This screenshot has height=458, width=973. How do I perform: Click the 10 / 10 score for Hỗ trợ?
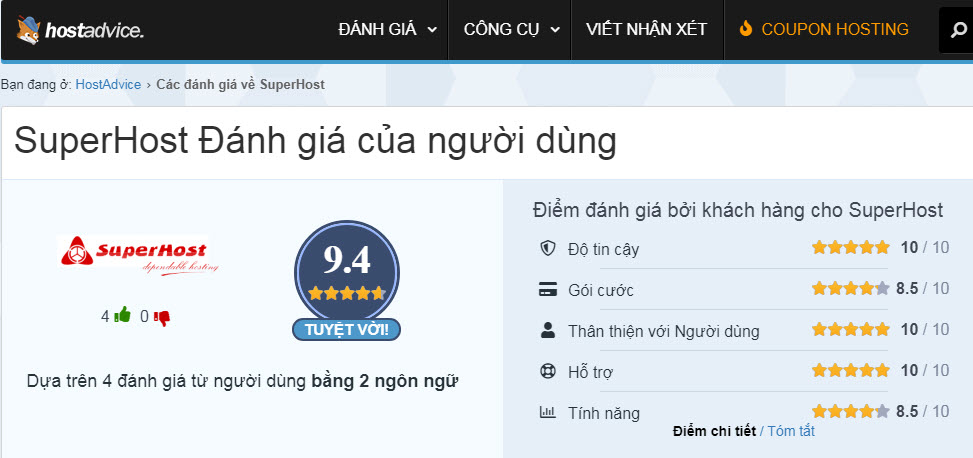(925, 370)
